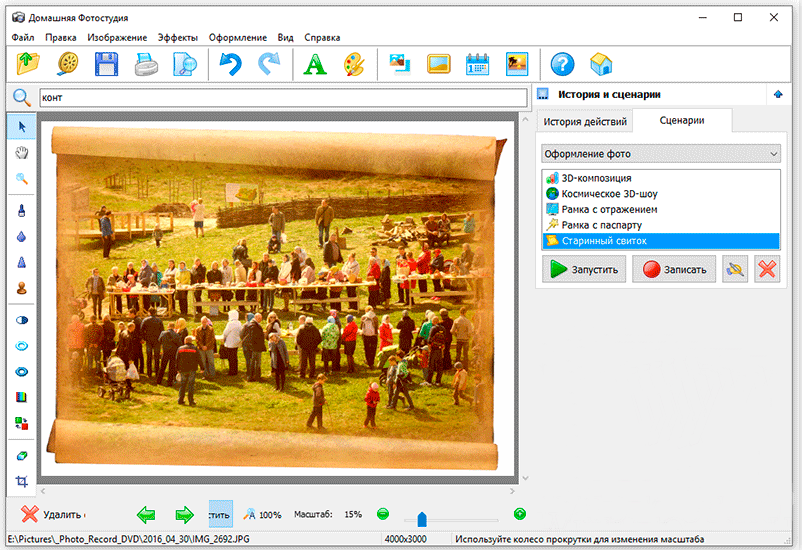802x550 pixels.
Task: Open the Add text tool (letter A)
Action: tap(315, 65)
